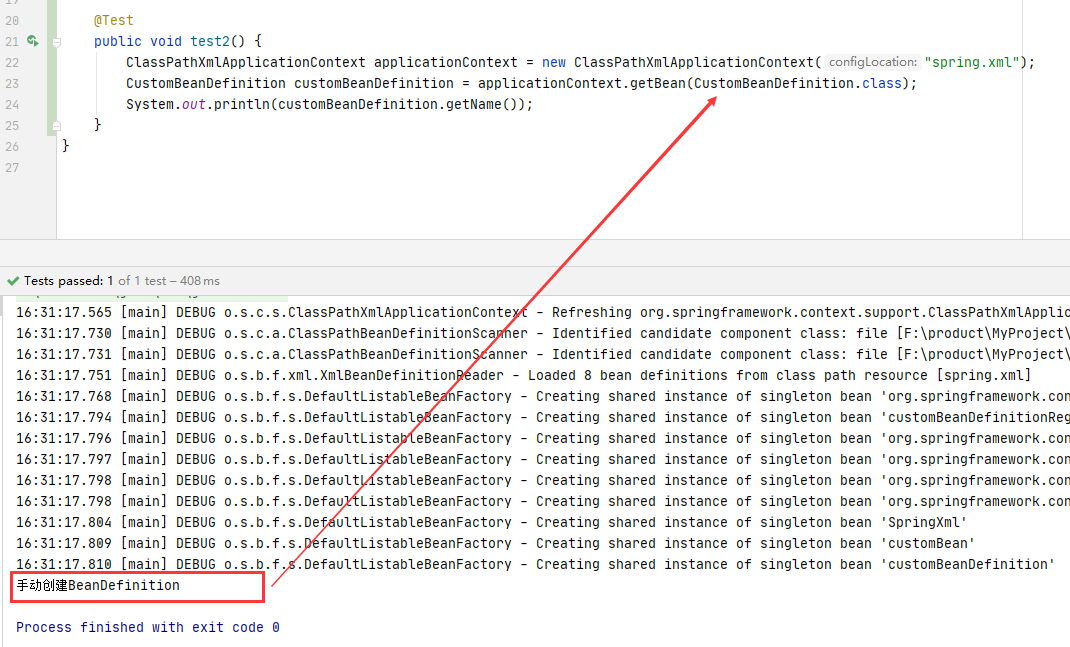Image resolution: width=1070 pixels, height=647 pixels.
Task: Click line number 22 in the gutter
Action: [12, 63]
